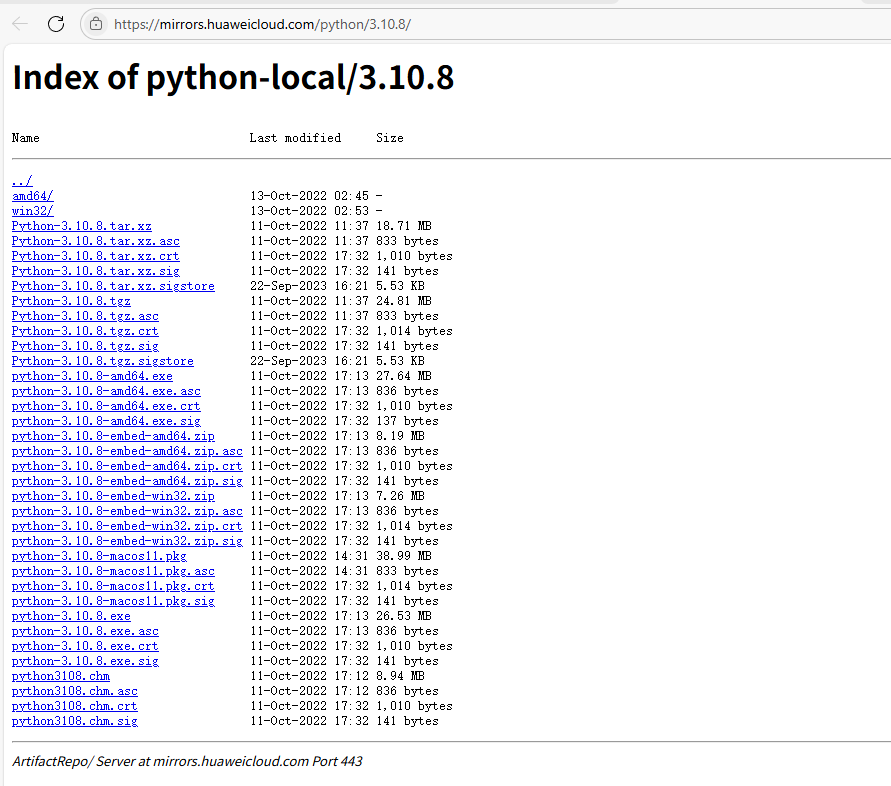Viewport: 891px width, 786px height.
Task: Open python-3.10.8-embed-win32.zip.sig link
Action: tap(127, 541)
